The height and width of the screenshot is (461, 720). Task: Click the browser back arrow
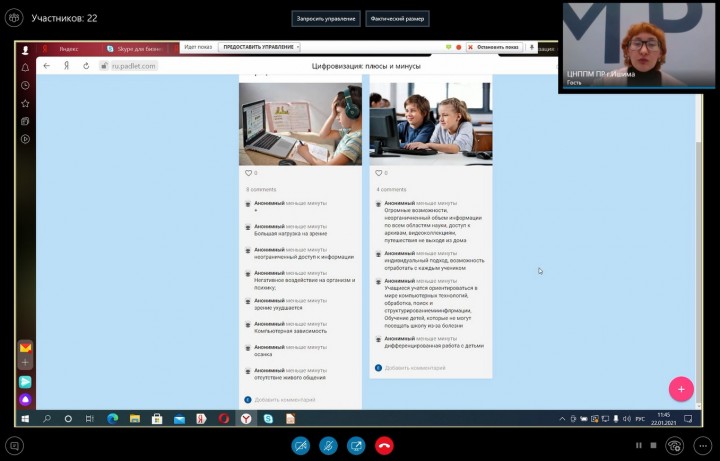(46, 66)
